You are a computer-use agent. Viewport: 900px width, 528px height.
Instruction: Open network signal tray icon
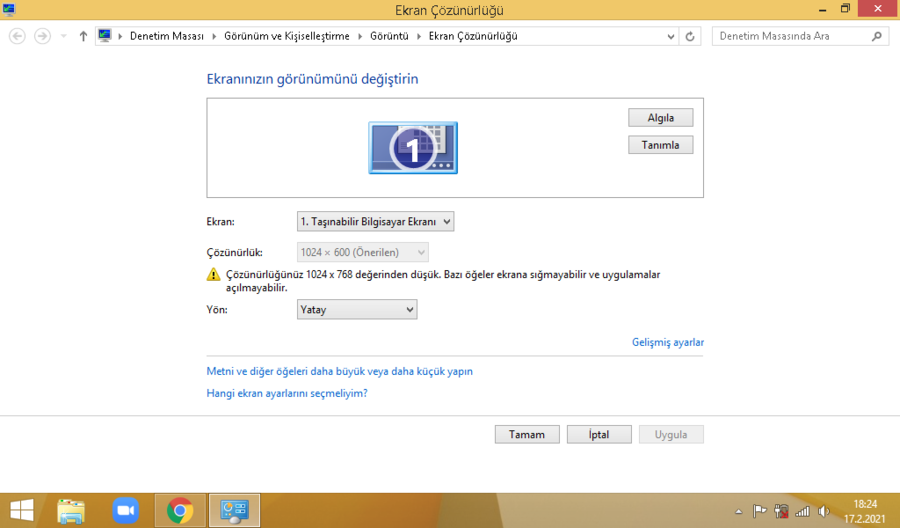(x=802, y=511)
